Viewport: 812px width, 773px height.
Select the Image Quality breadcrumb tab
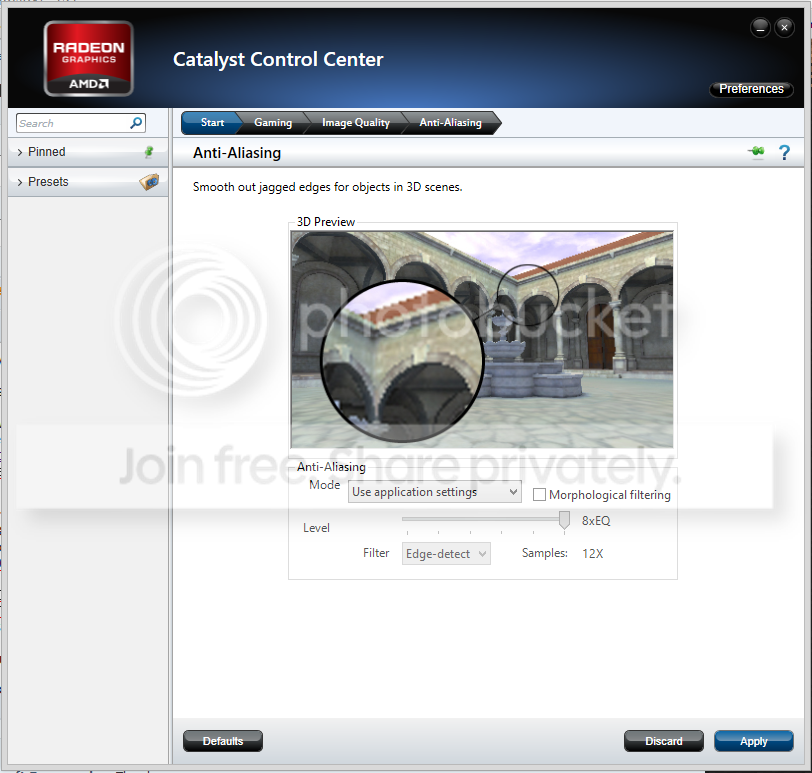[x=355, y=123]
